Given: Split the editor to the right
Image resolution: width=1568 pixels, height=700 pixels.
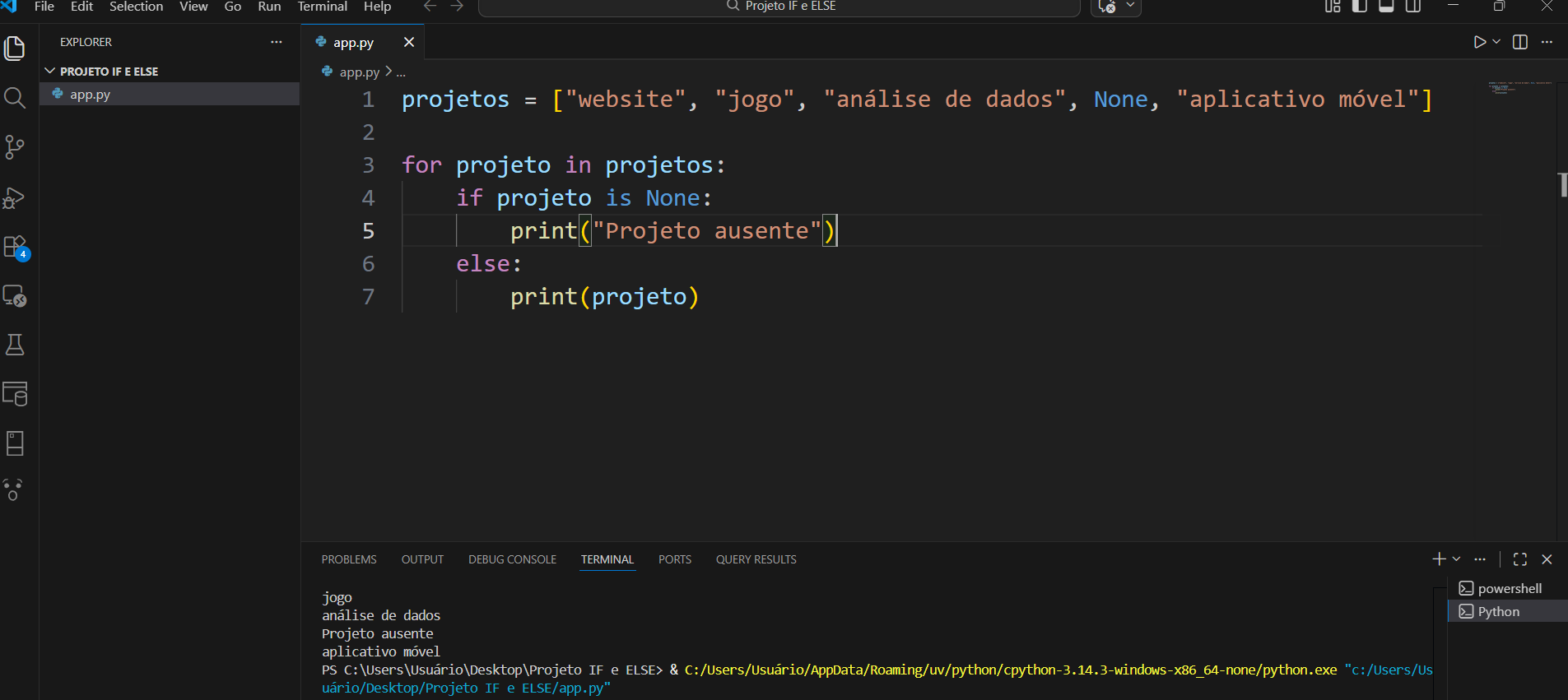Looking at the screenshot, I should point(1520,42).
